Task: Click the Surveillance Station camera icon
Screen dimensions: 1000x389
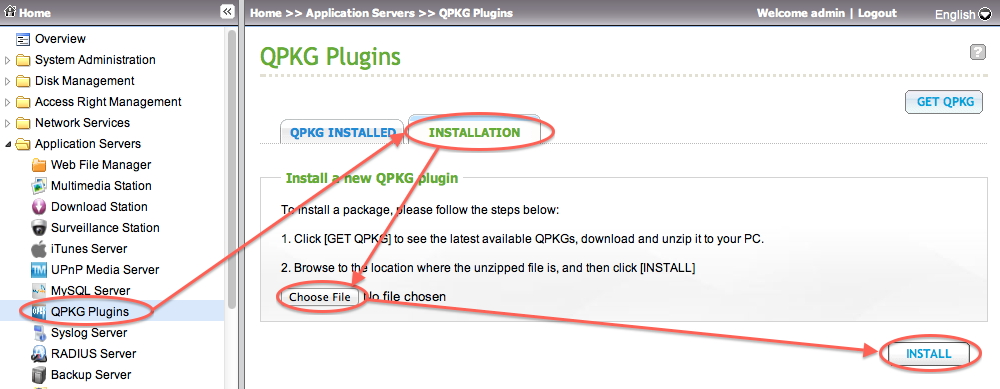Action: [39, 228]
